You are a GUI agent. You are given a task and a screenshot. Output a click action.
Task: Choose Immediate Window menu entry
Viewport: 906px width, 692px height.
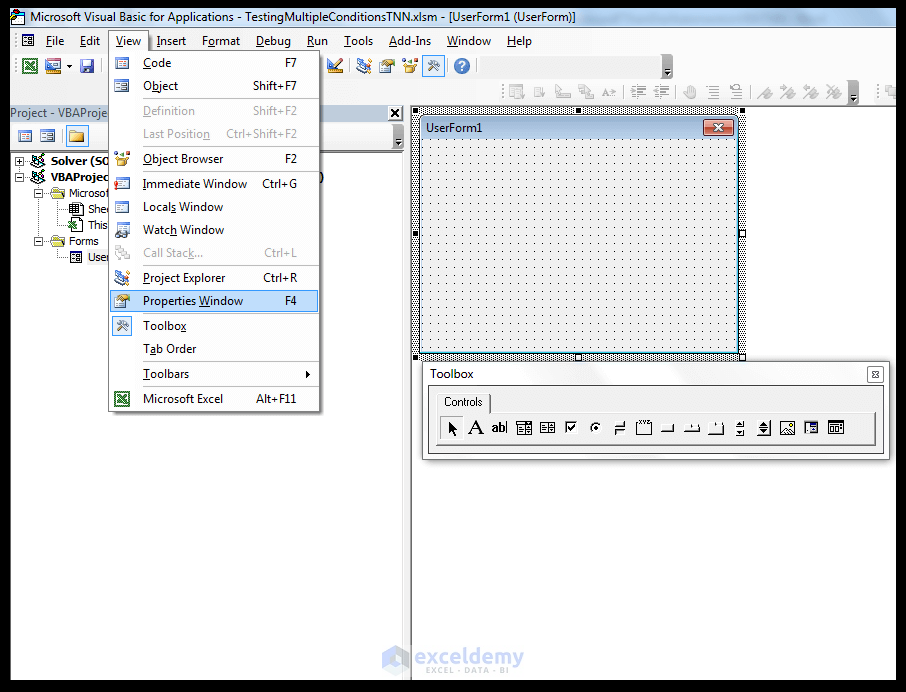click(214, 184)
